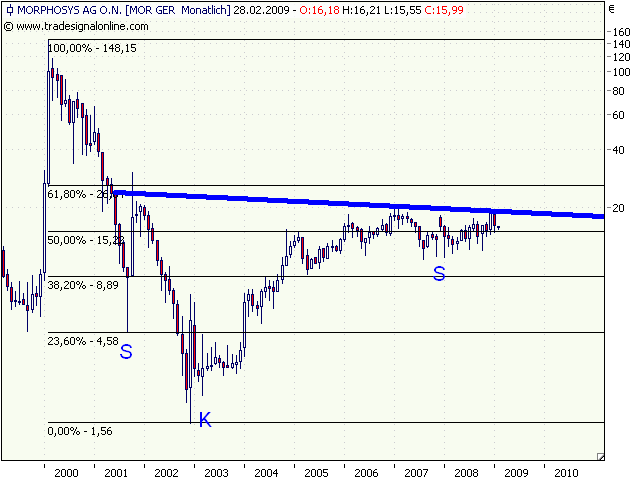
Task: Click the 0% Fibonacci horizontal line at bottom
Action: pyautogui.click(x=326, y=422)
